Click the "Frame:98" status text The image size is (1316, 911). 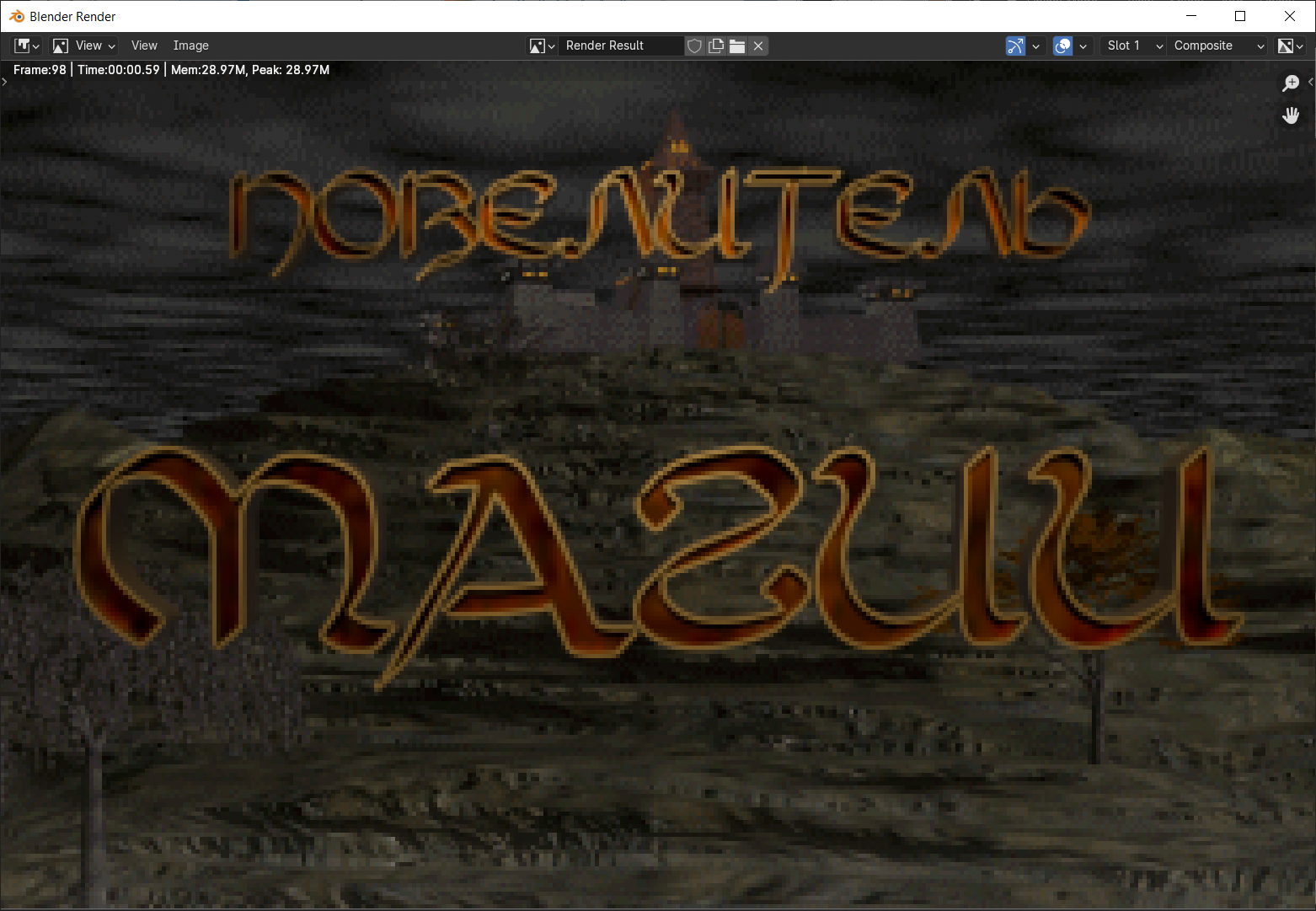point(40,70)
